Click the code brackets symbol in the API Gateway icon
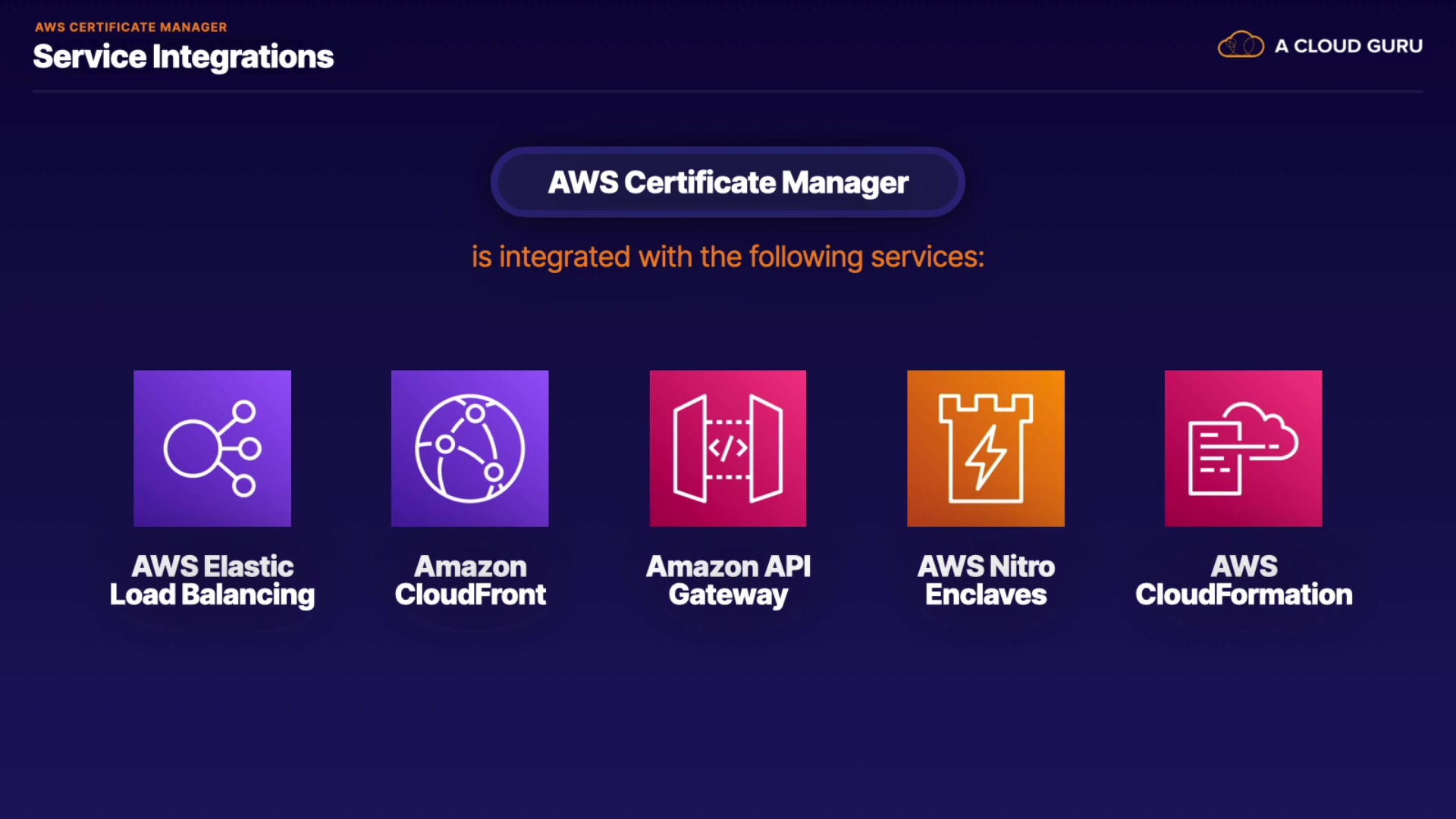 [x=728, y=448]
